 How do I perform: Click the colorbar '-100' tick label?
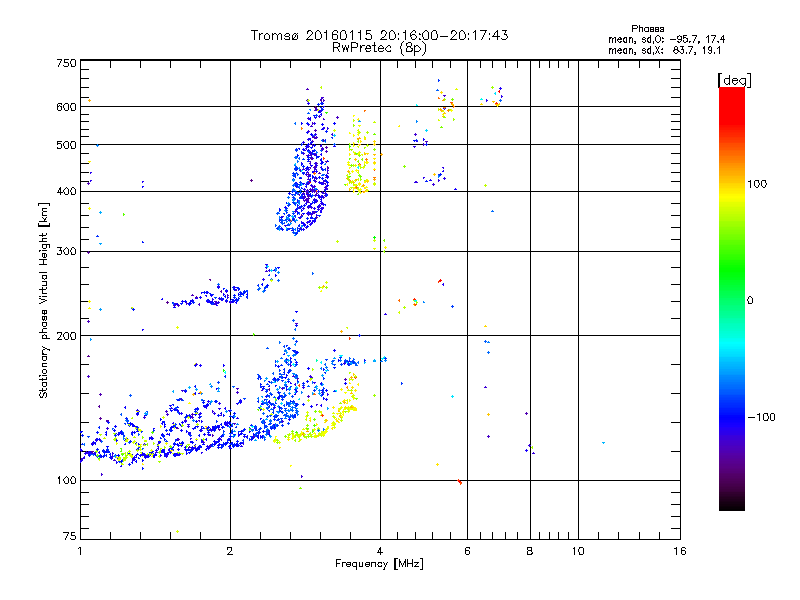(761, 417)
